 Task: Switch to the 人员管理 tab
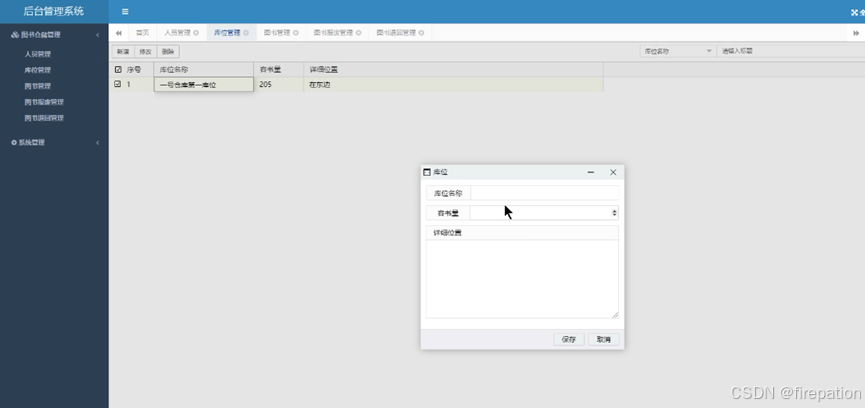click(x=178, y=33)
